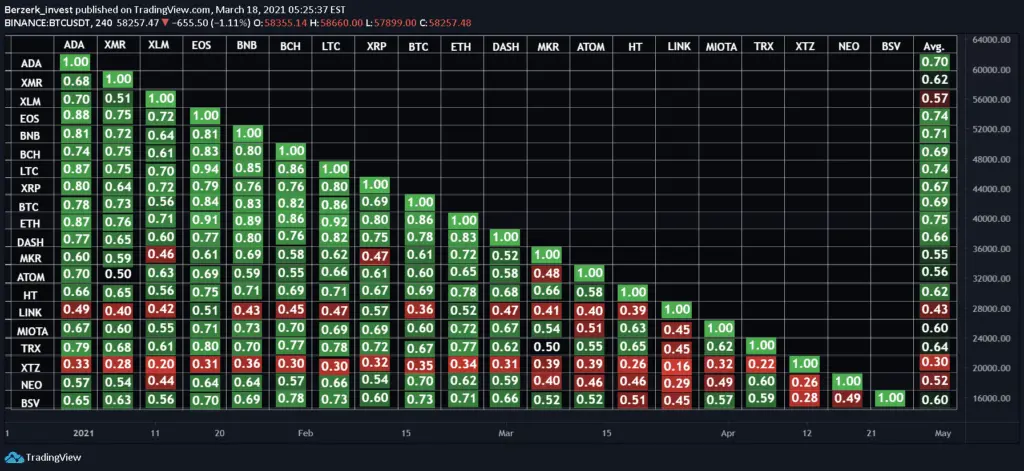Click the XLM row label
This screenshot has width=1024, height=471.
tap(30, 101)
